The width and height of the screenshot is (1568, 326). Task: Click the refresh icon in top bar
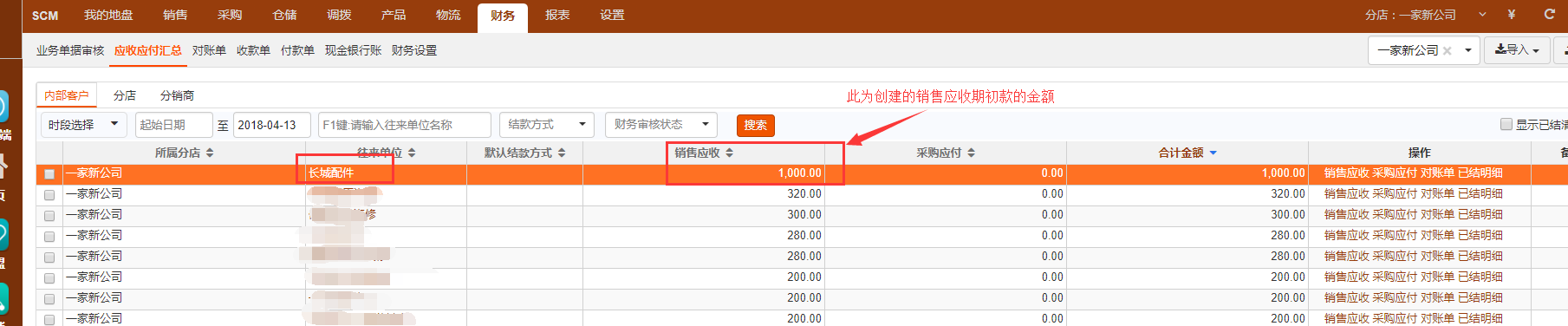(x=1550, y=15)
